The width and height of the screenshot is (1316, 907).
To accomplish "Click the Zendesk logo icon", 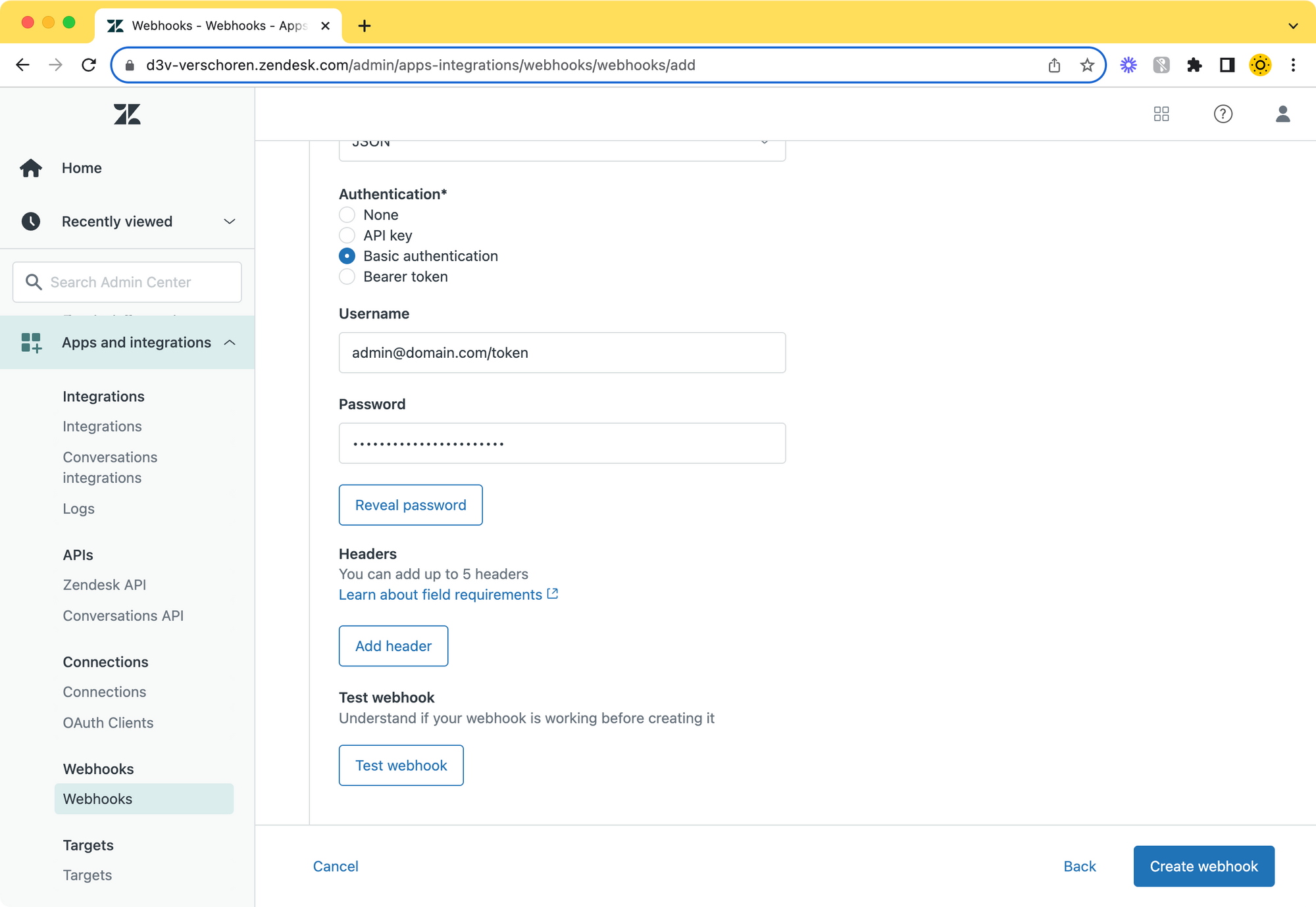I will pyautogui.click(x=127, y=114).
